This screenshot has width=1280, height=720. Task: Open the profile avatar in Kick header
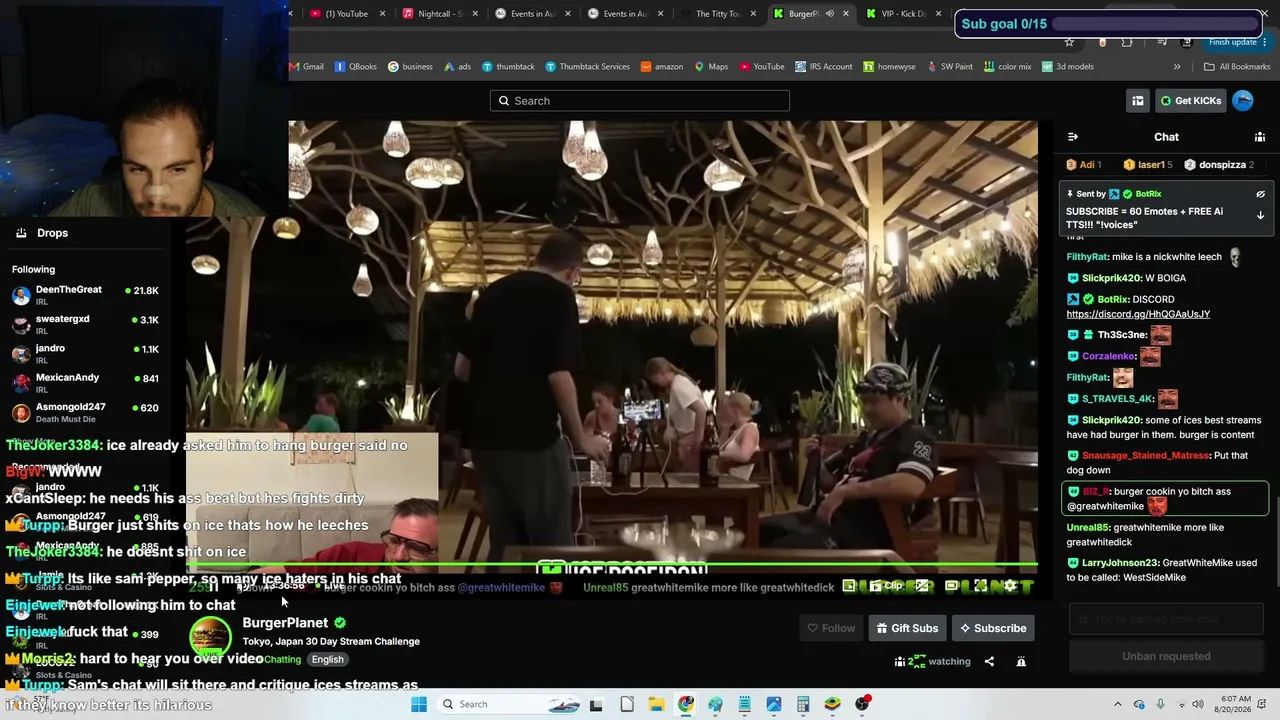(x=1243, y=100)
